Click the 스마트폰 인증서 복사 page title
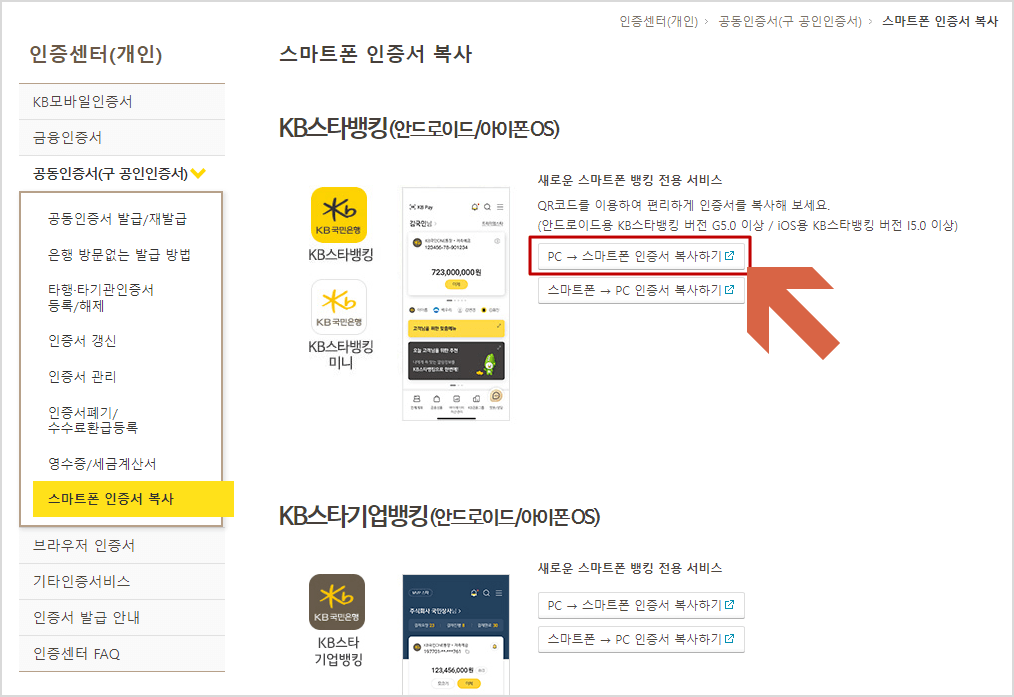Viewport: 1014px width, 697px height. tap(375, 54)
